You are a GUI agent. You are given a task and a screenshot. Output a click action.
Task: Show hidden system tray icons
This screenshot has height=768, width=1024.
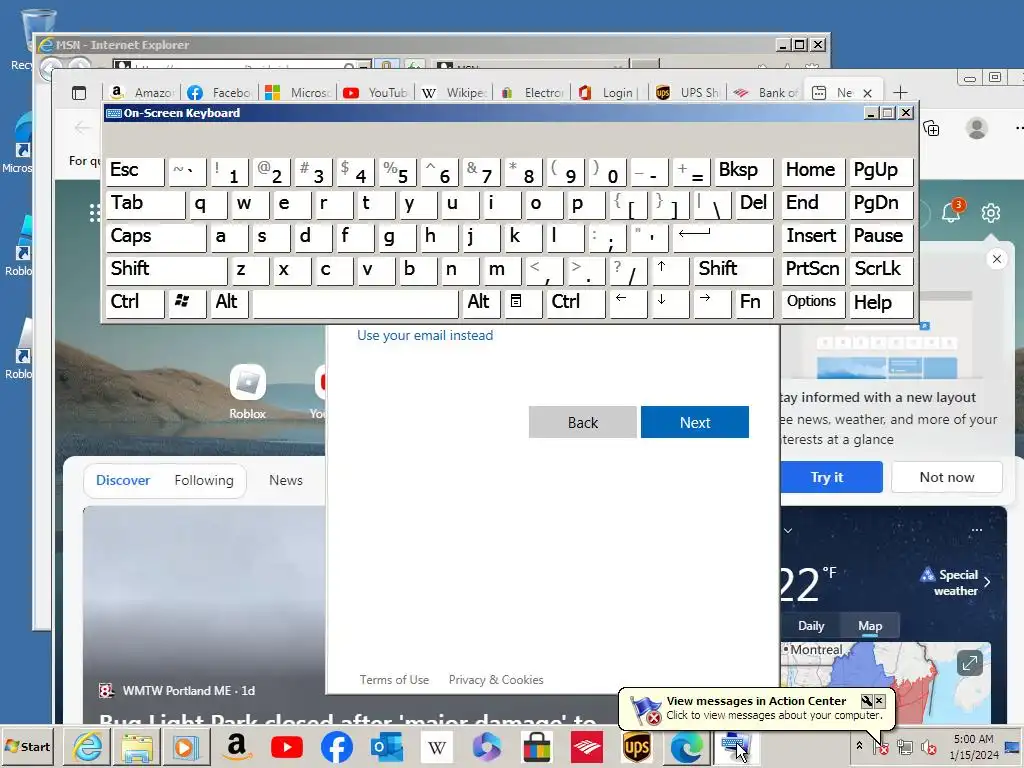(859, 746)
